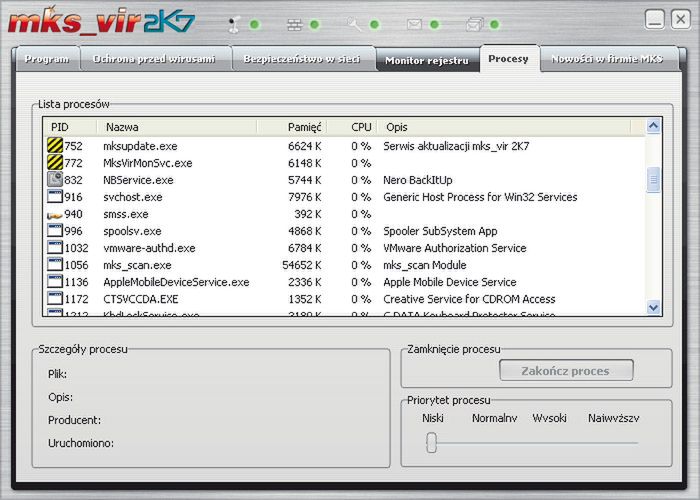Click green indicator next to firewall icon
The height and width of the screenshot is (500, 700).
pyautogui.click(x=314, y=25)
